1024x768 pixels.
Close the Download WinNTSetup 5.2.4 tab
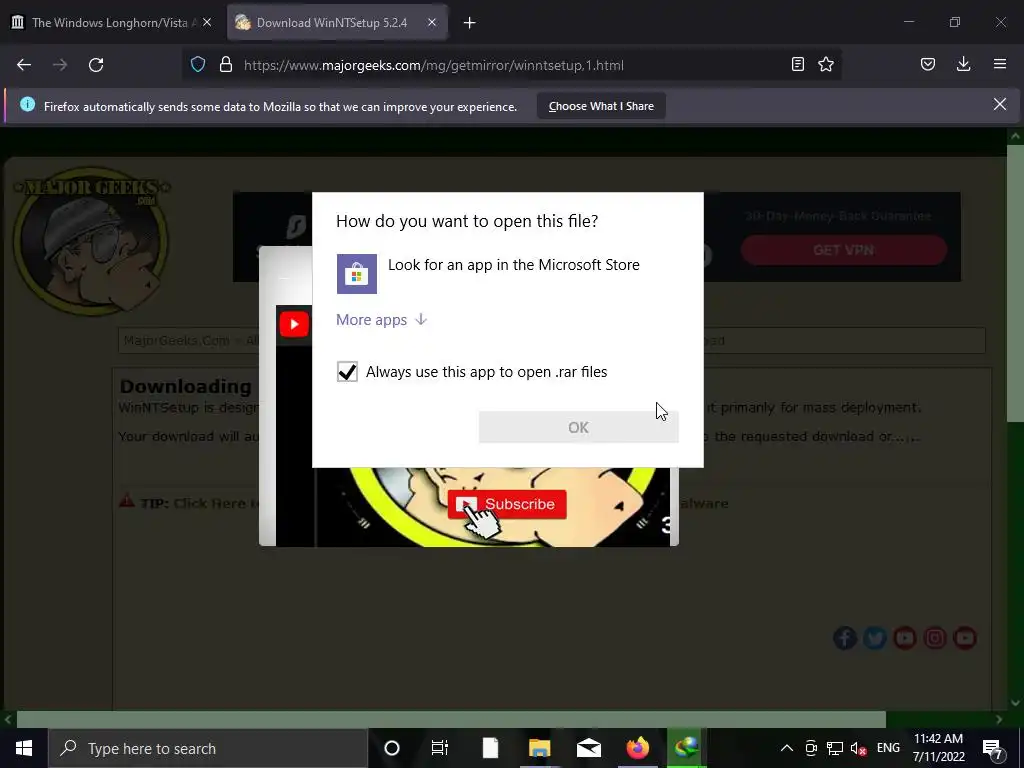[432, 22]
